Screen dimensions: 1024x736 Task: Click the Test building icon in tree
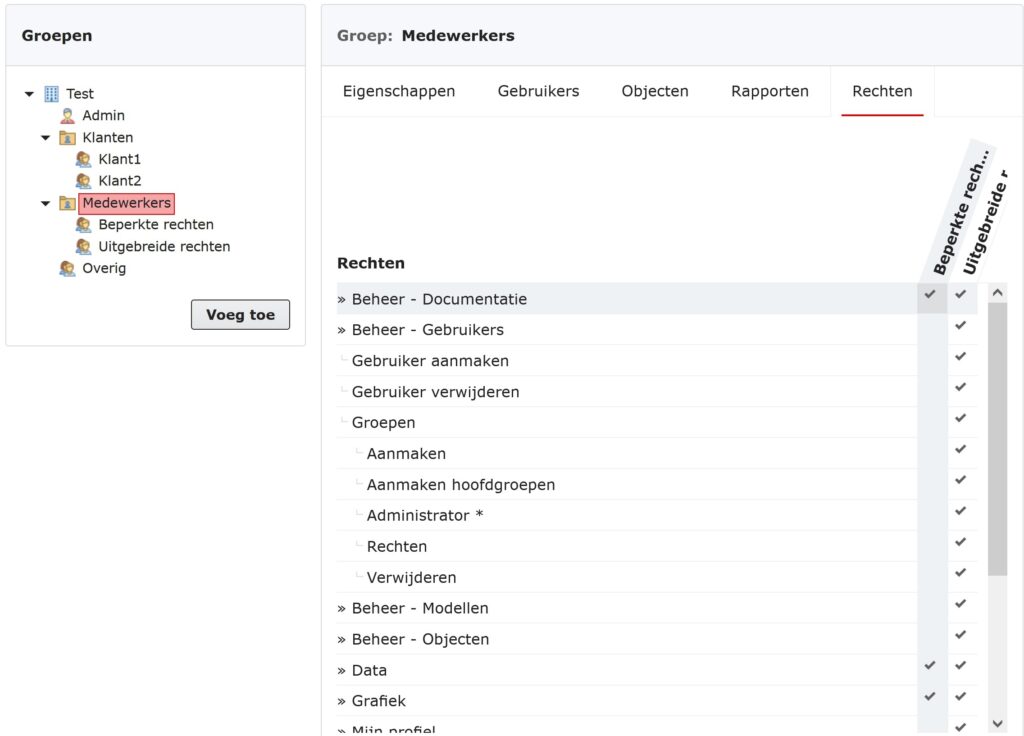tap(52, 94)
